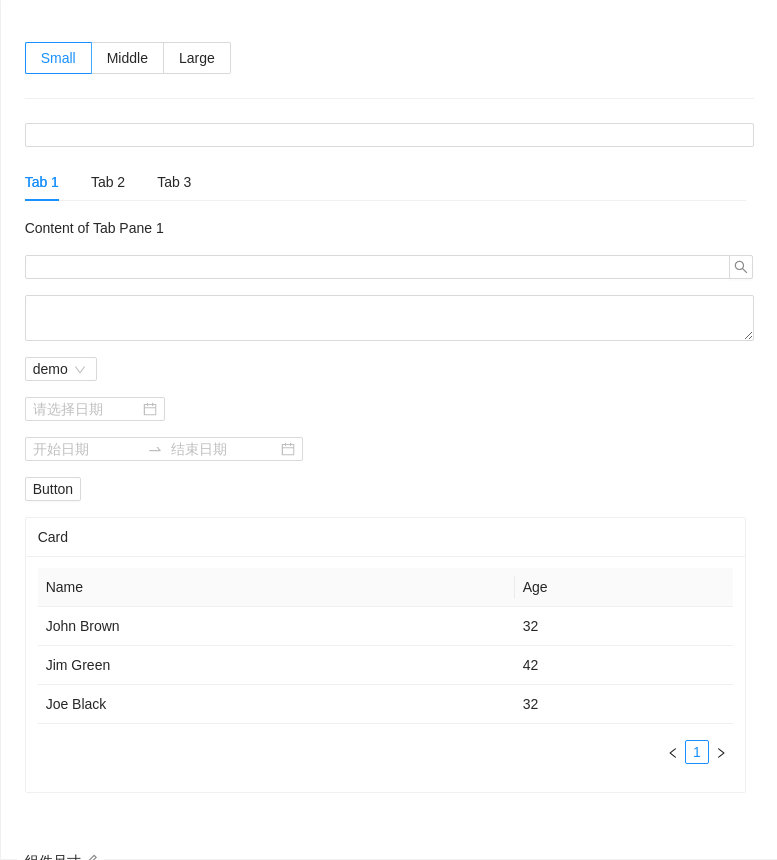Click the previous page arrow in pagination
777x860 pixels.
pyautogui.click(x=672, y=752)
